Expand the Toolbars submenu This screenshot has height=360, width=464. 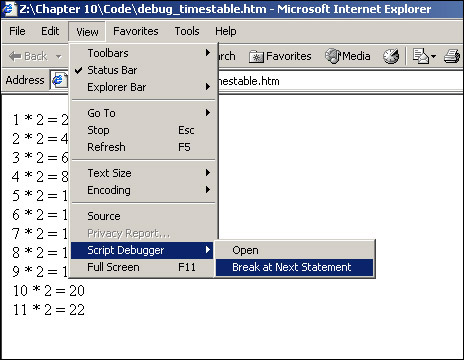pos(143,53)
